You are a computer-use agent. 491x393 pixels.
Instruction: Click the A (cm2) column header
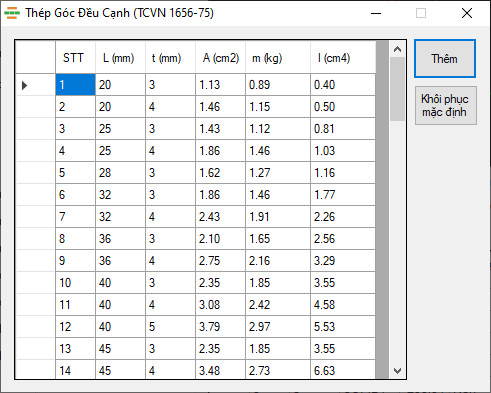[220, 57]
